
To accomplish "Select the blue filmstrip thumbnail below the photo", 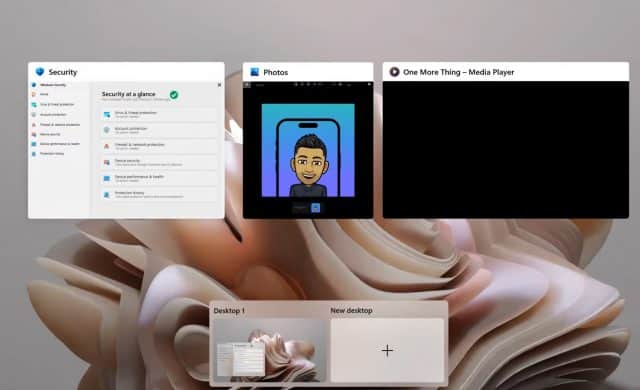I will (316, 208).
